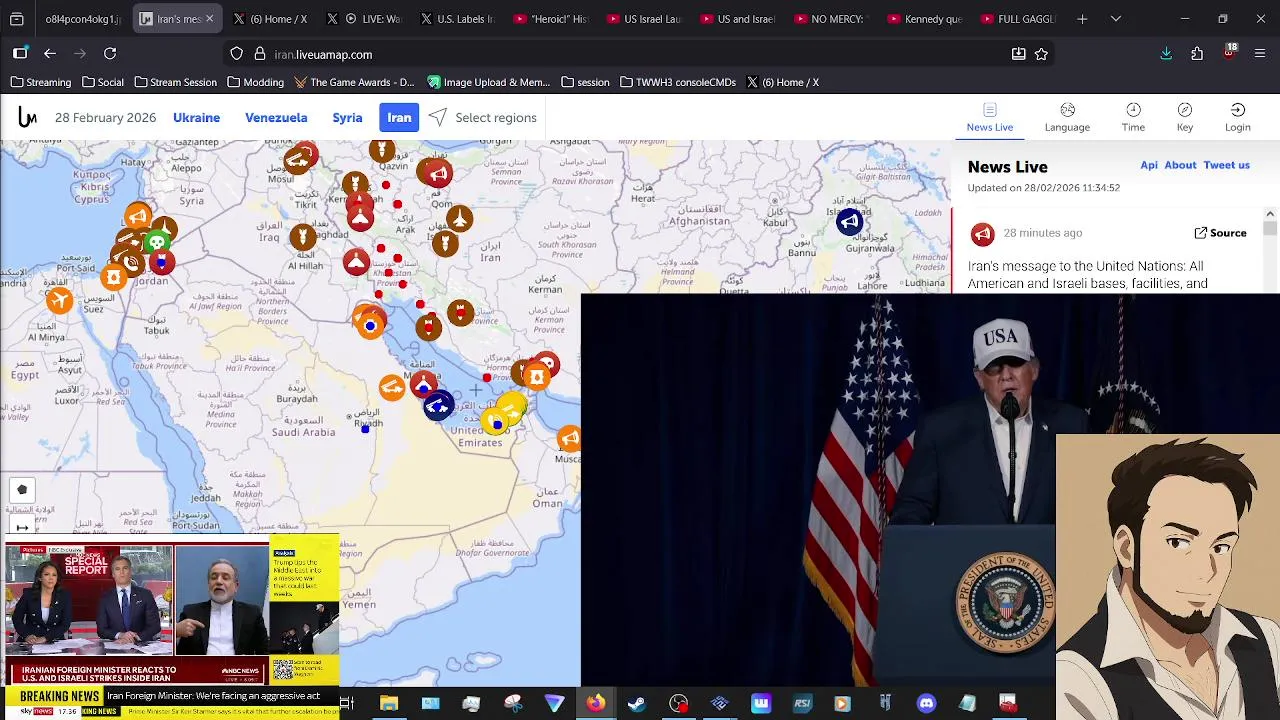This screenshot has height=720, width=1280.
Task: Click the address bar showing iran.liveuamap.com
Action: pyautogui.click(x=640, y=54)
